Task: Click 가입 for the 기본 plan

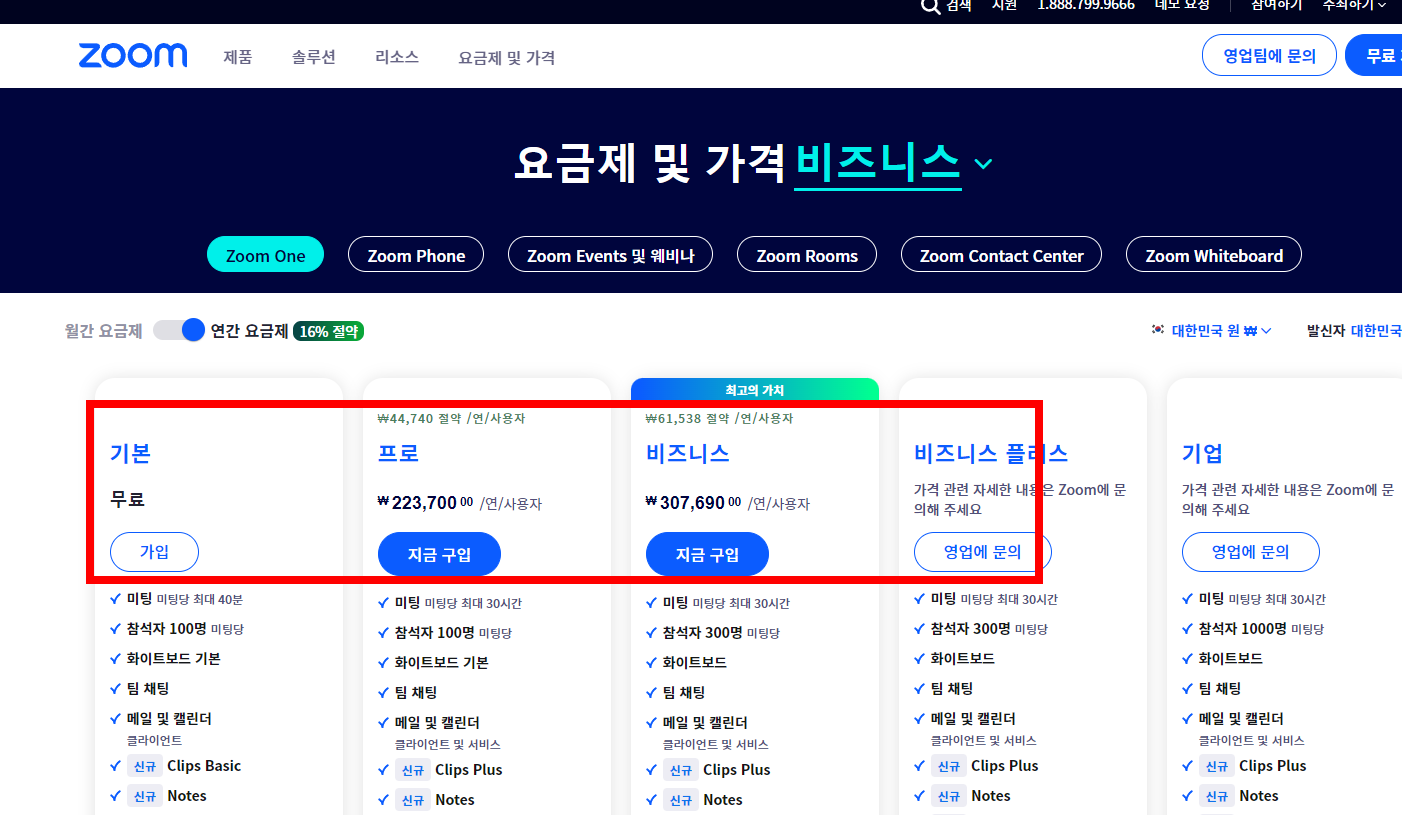Action: click(x=154, y=551)
